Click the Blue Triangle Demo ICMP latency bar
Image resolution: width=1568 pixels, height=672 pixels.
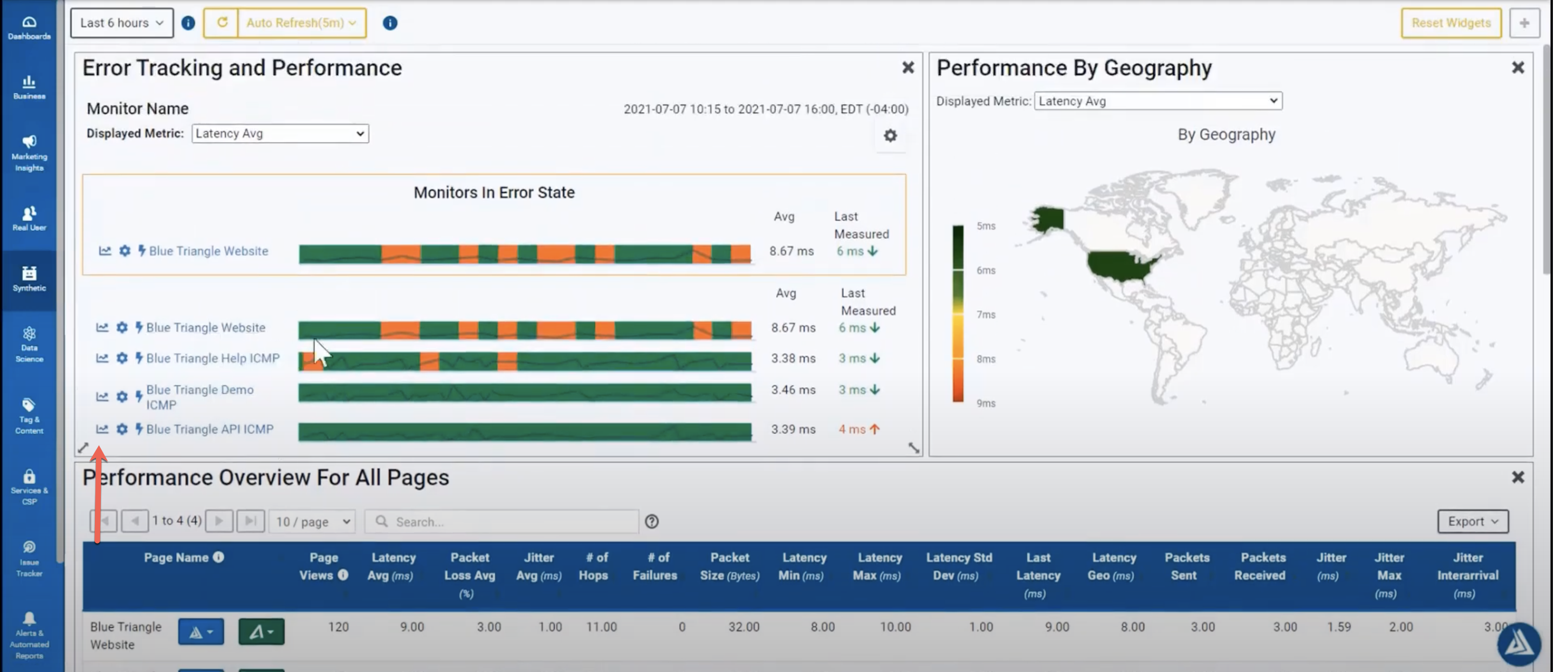525,393
